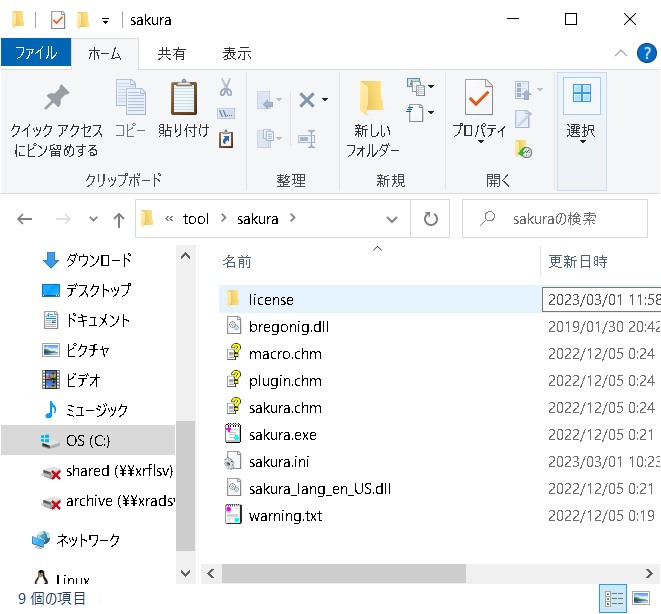Switch to the View tab
The image size is (661, 614).
click(236, 53)
